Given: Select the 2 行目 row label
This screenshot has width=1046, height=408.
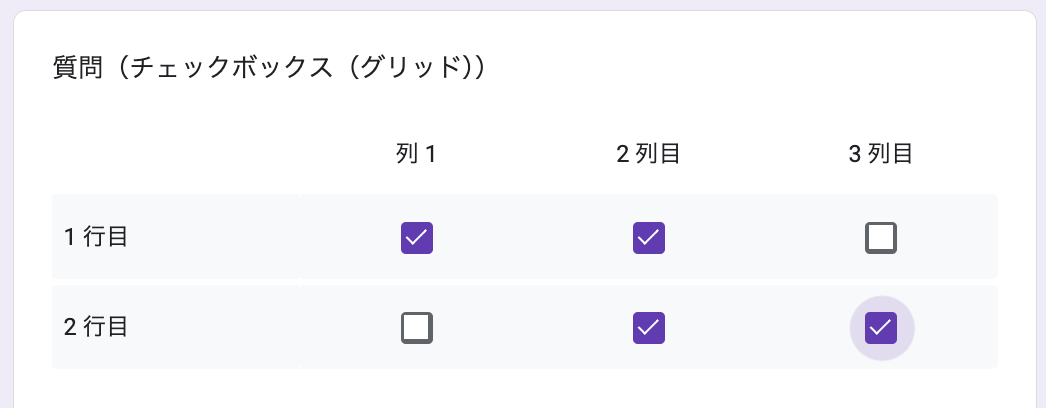Looking at the screenshot, I should coord(96,327).
